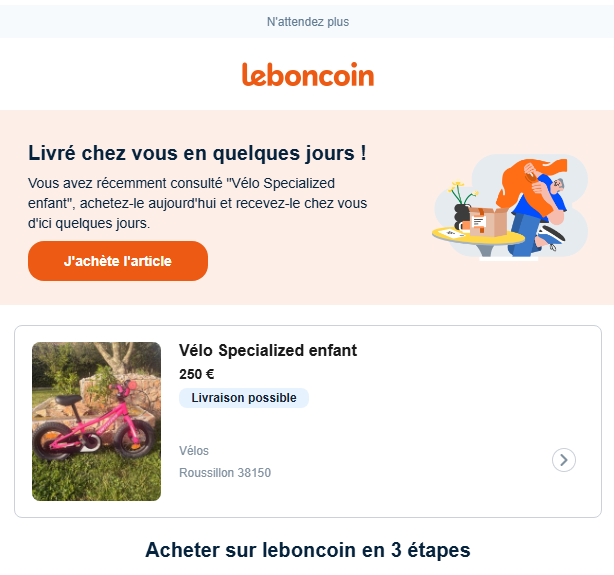
Task: Open the listing via the chevron arrow
Action: tap(563, 460)
